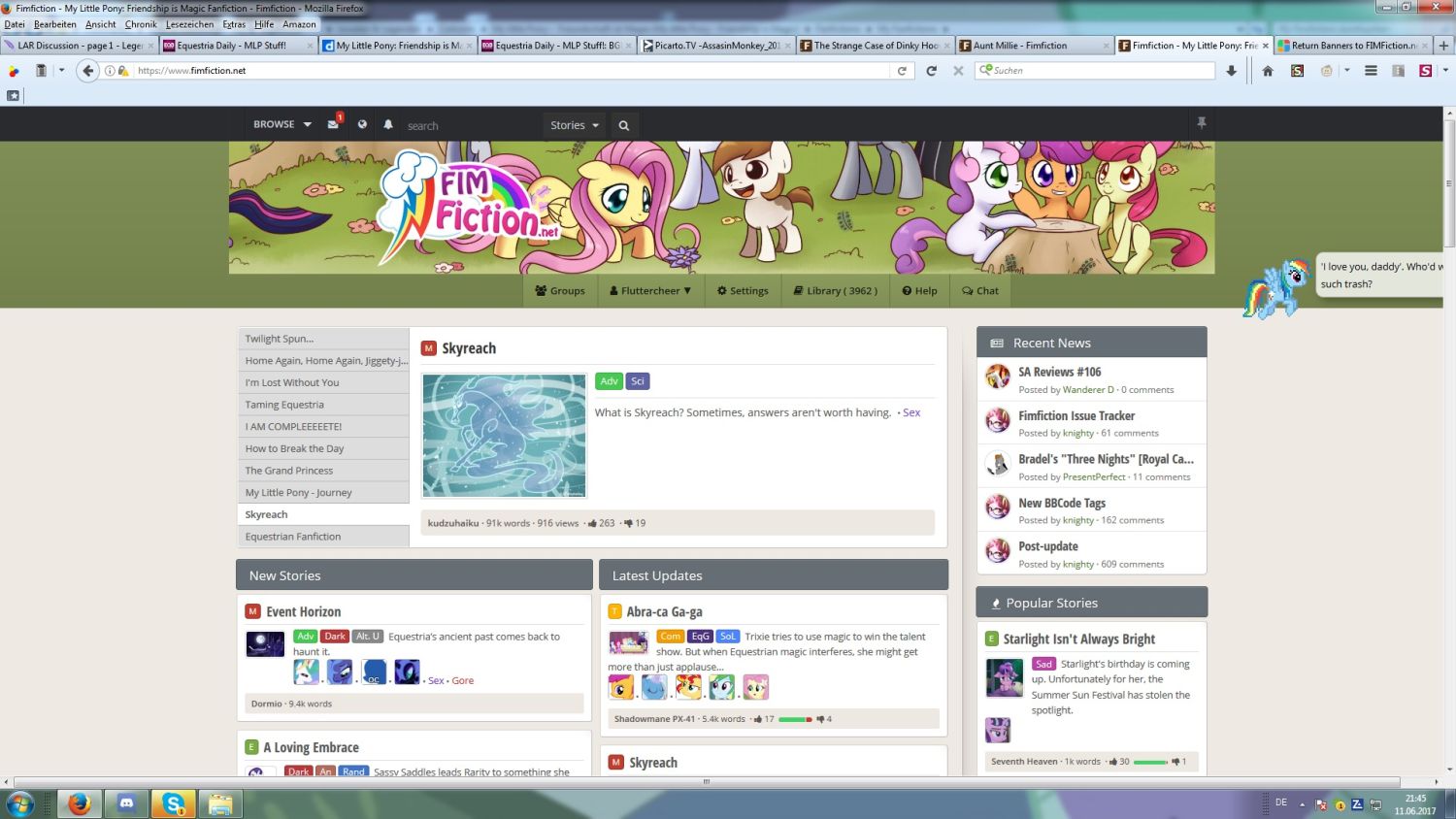Open the Bearbeiten menu in Firefox

click(54, 24)
